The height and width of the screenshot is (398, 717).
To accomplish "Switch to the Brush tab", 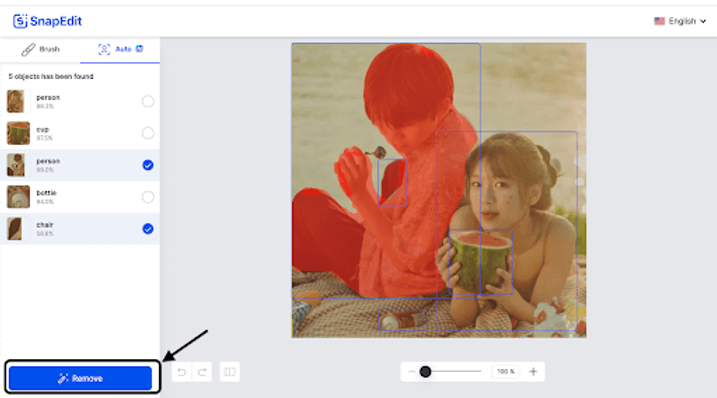I will coord(40,49).
